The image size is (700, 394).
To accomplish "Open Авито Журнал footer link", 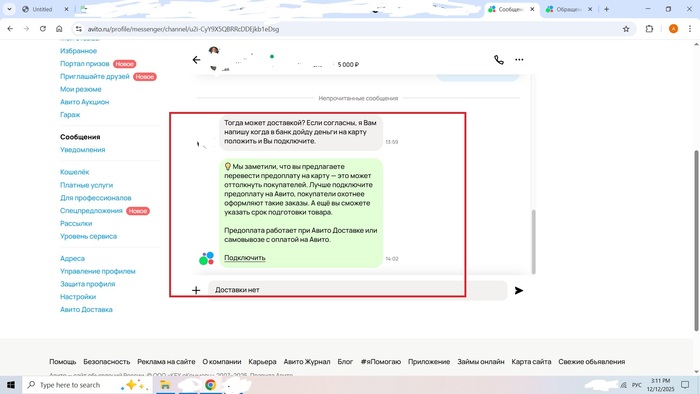I will pyautogui.click(x=307, y=361).
